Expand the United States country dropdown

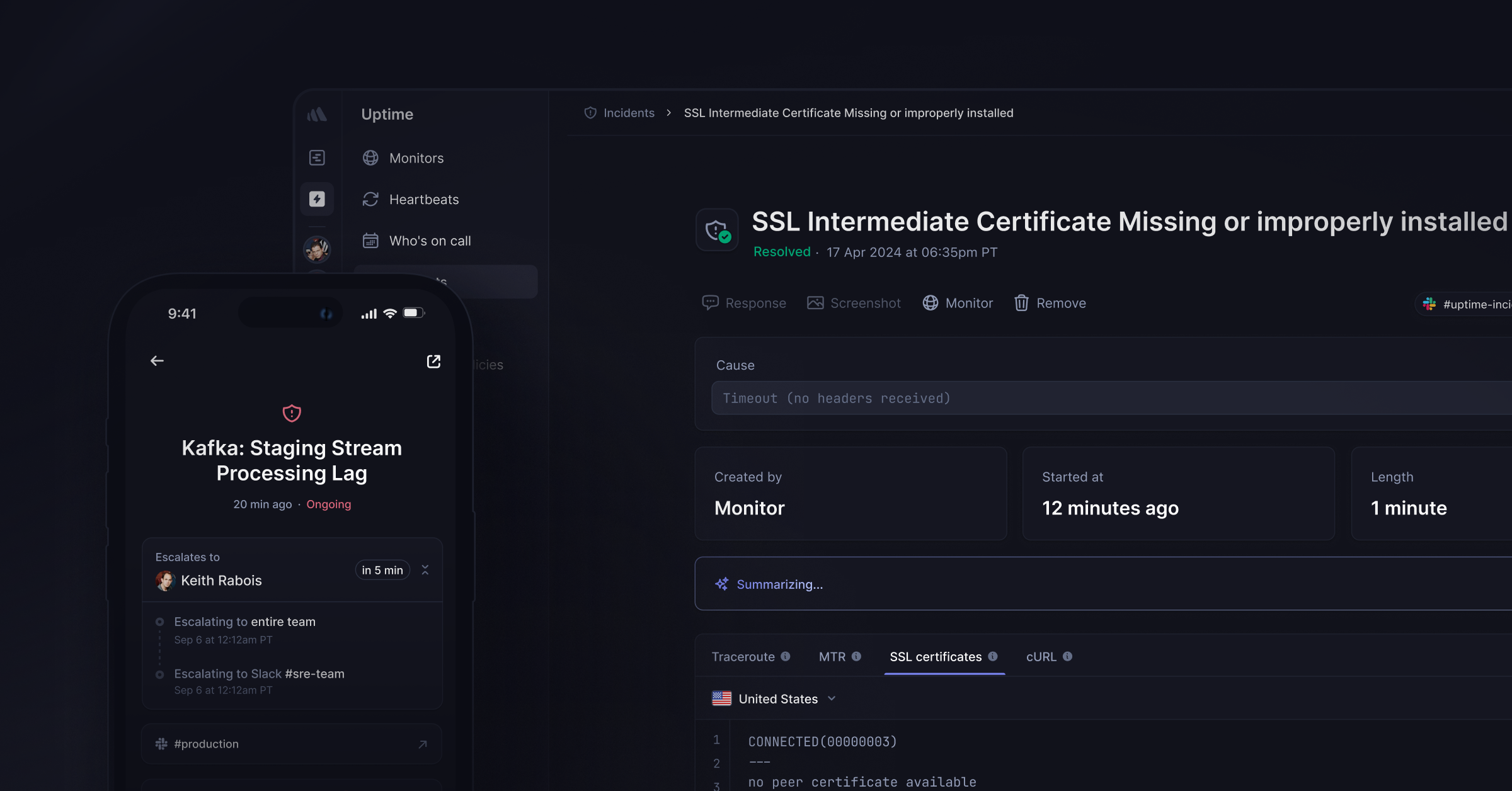pyautogui.click(x=831, y=698)
